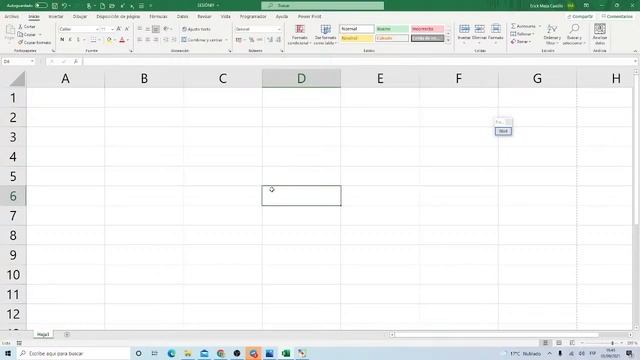The image size is (640, 360).
Task: Click the text orientation icon
Action: [x=166, y=29]
